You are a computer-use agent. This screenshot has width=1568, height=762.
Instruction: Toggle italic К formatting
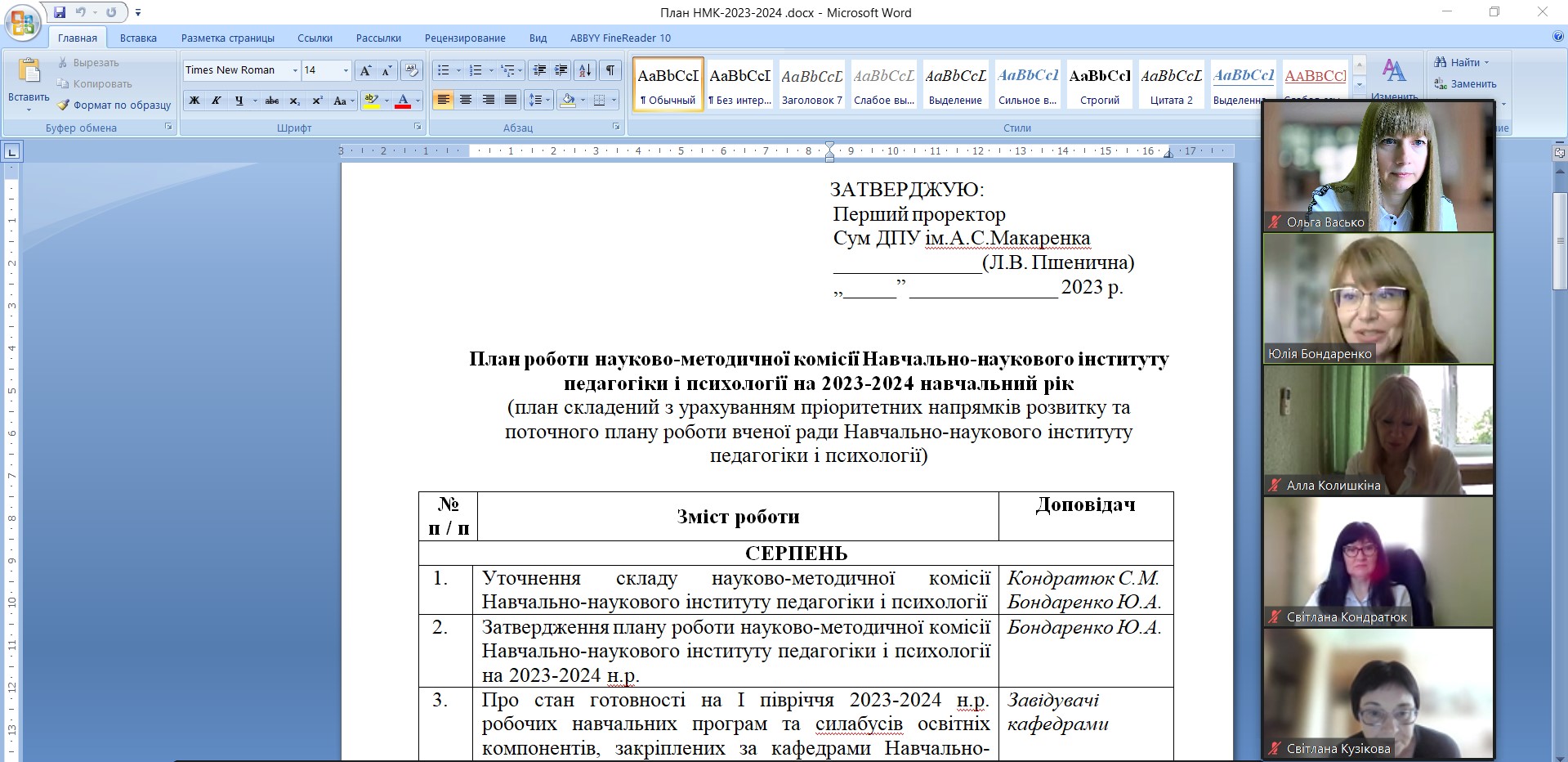(x=216, y=101)
